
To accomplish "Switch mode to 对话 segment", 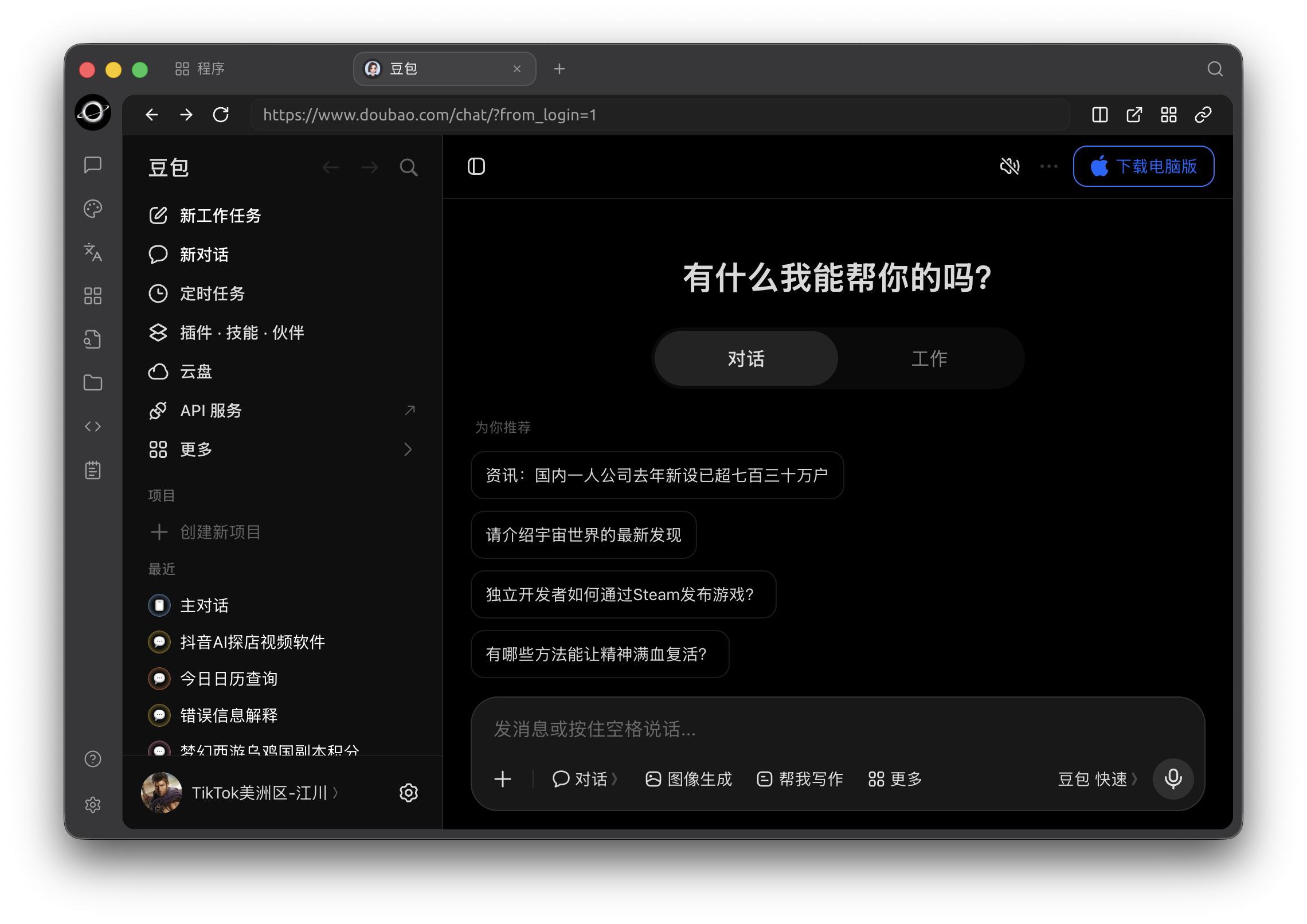I will (746, 358).
